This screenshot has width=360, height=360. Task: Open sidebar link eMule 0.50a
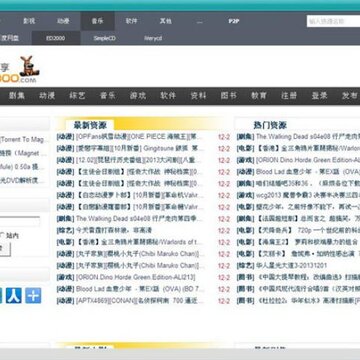(x=22, y=167)
